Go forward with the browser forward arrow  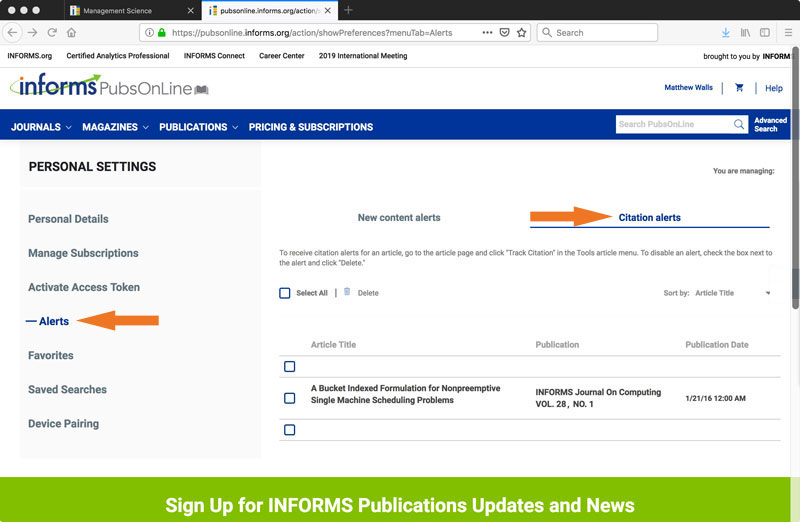pos(33,33)
